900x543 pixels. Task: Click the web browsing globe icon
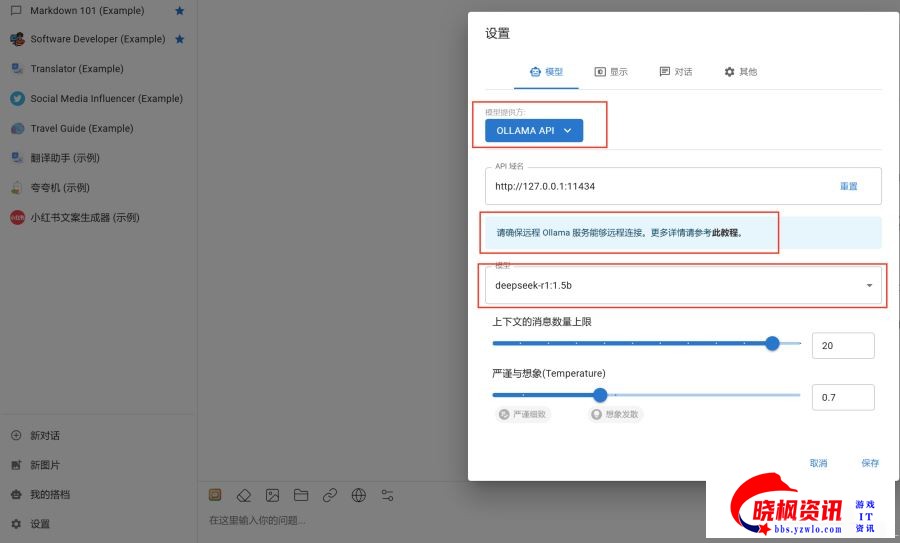[359, 495]
